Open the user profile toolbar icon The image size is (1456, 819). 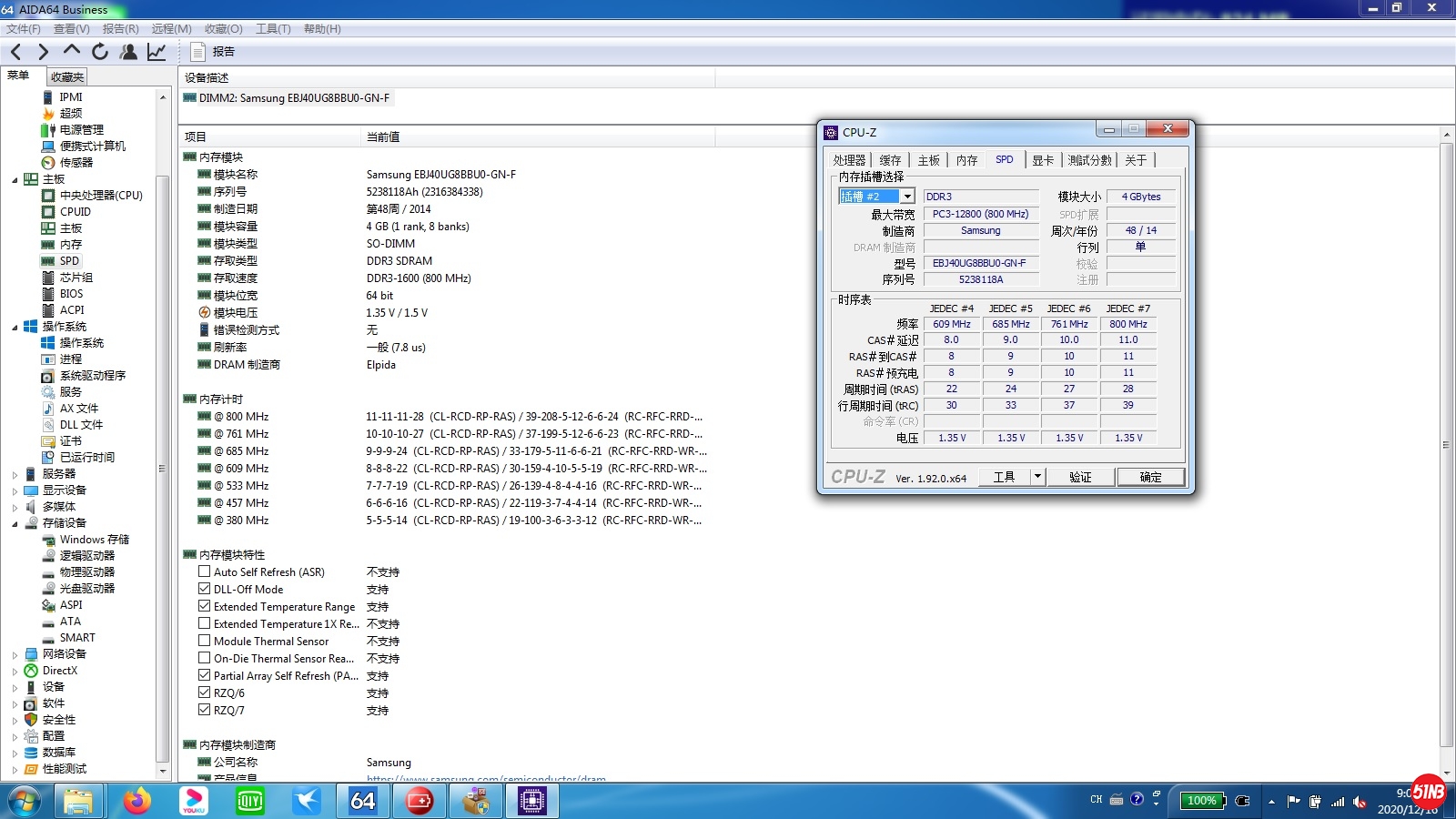pos(128,52)
